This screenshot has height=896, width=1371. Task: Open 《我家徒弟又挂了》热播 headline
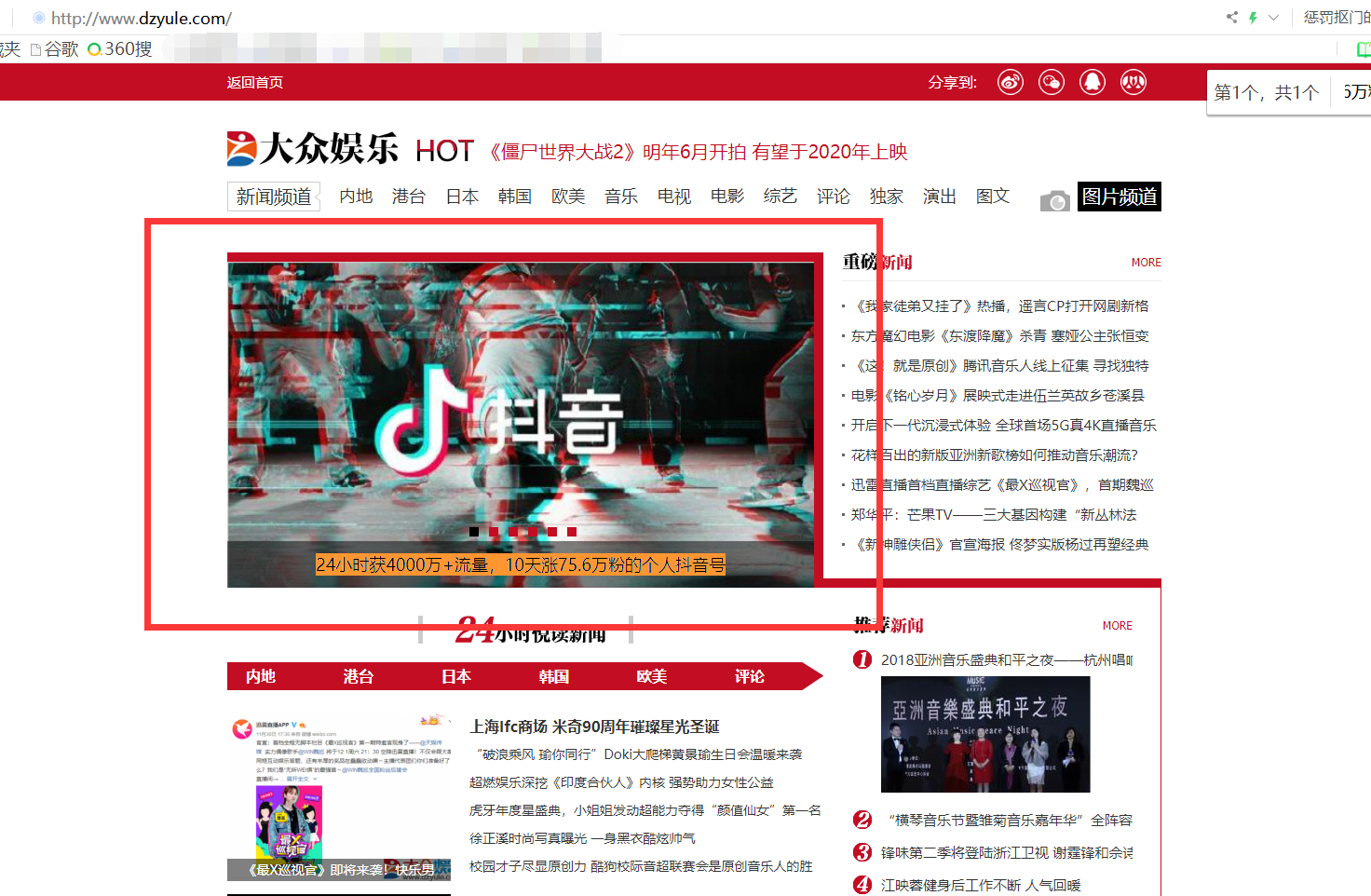click(x=1002, y=306)
